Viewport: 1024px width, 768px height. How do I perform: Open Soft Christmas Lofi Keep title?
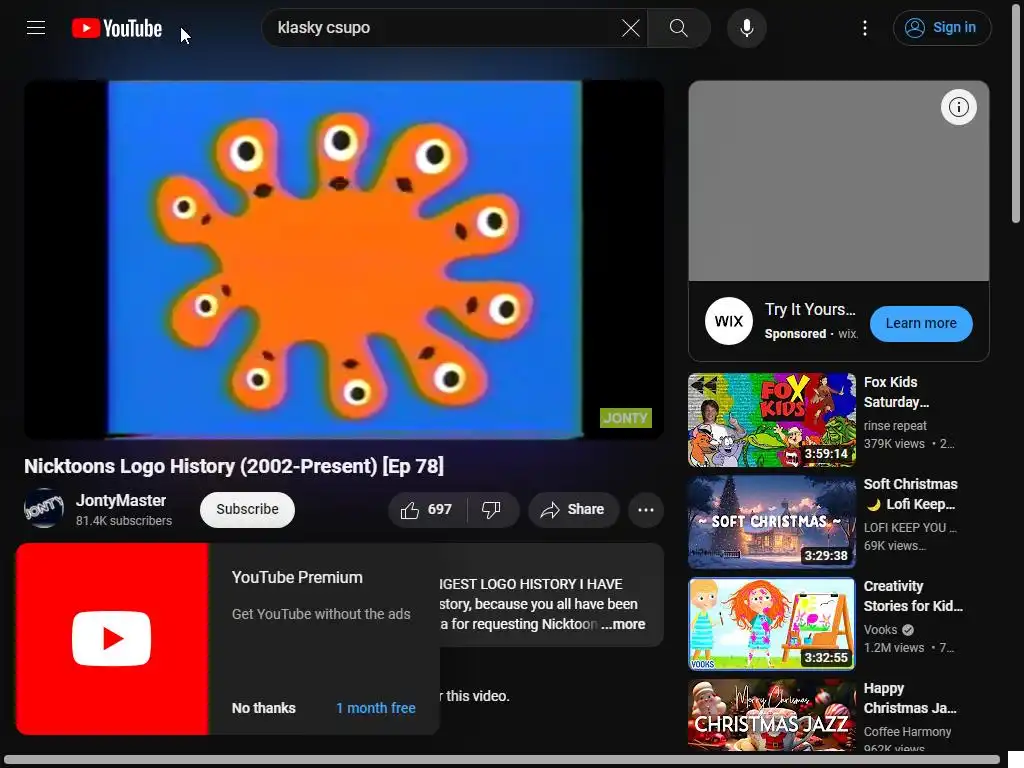pyautogui.click(x=910, y=494)
